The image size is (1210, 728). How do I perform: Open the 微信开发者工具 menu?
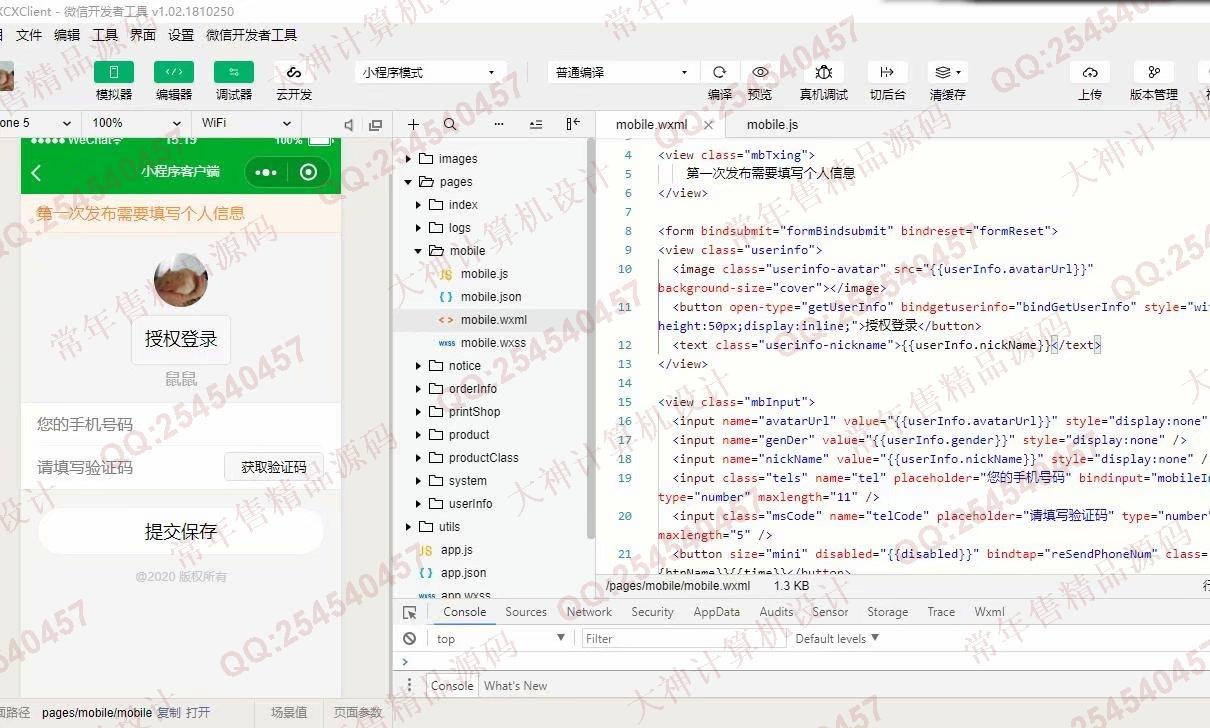click(252, 35)
